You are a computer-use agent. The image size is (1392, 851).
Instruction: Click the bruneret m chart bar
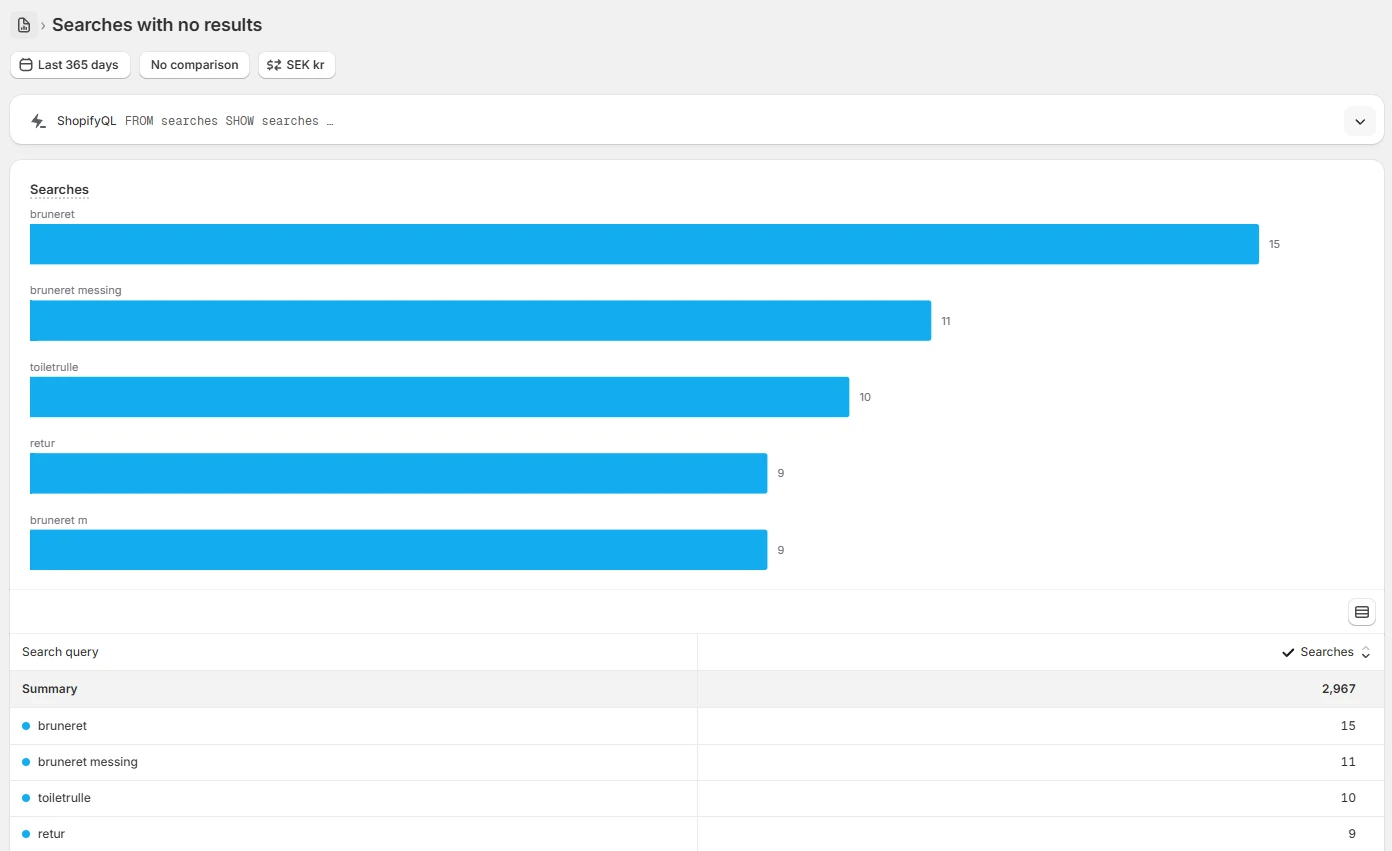pyautogui.click(x=398, y=550)
